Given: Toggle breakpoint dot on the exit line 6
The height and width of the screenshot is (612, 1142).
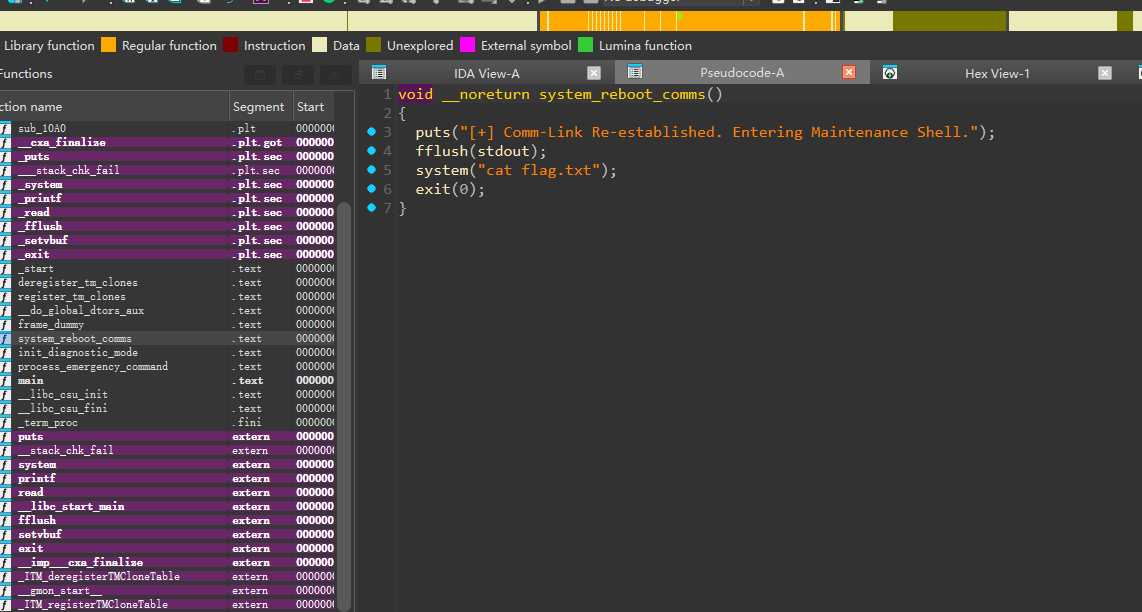Looking at the screenshot, I should click(x=371, y=189).
